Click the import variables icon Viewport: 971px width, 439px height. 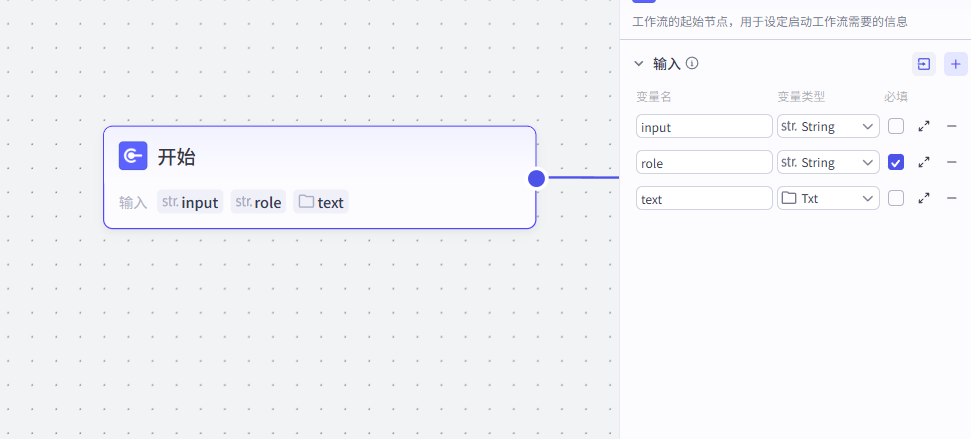924,64
